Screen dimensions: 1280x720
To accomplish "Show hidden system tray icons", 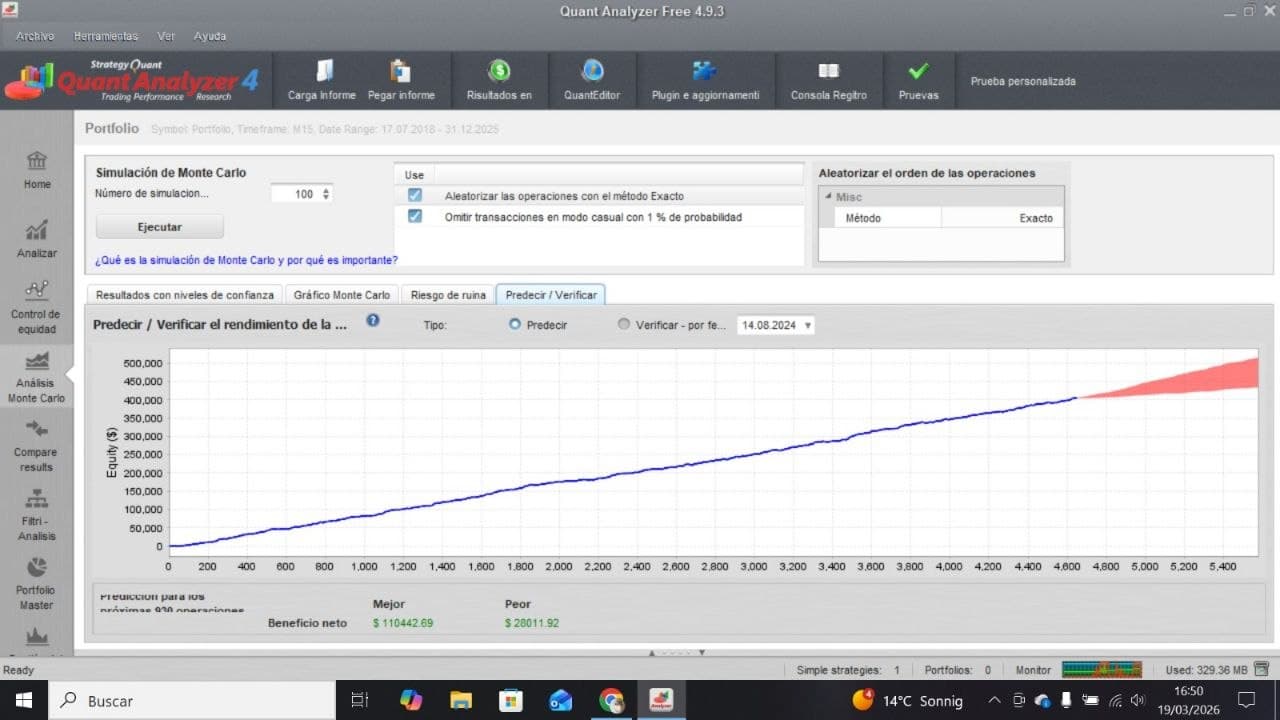I will (x=994, y=700).
